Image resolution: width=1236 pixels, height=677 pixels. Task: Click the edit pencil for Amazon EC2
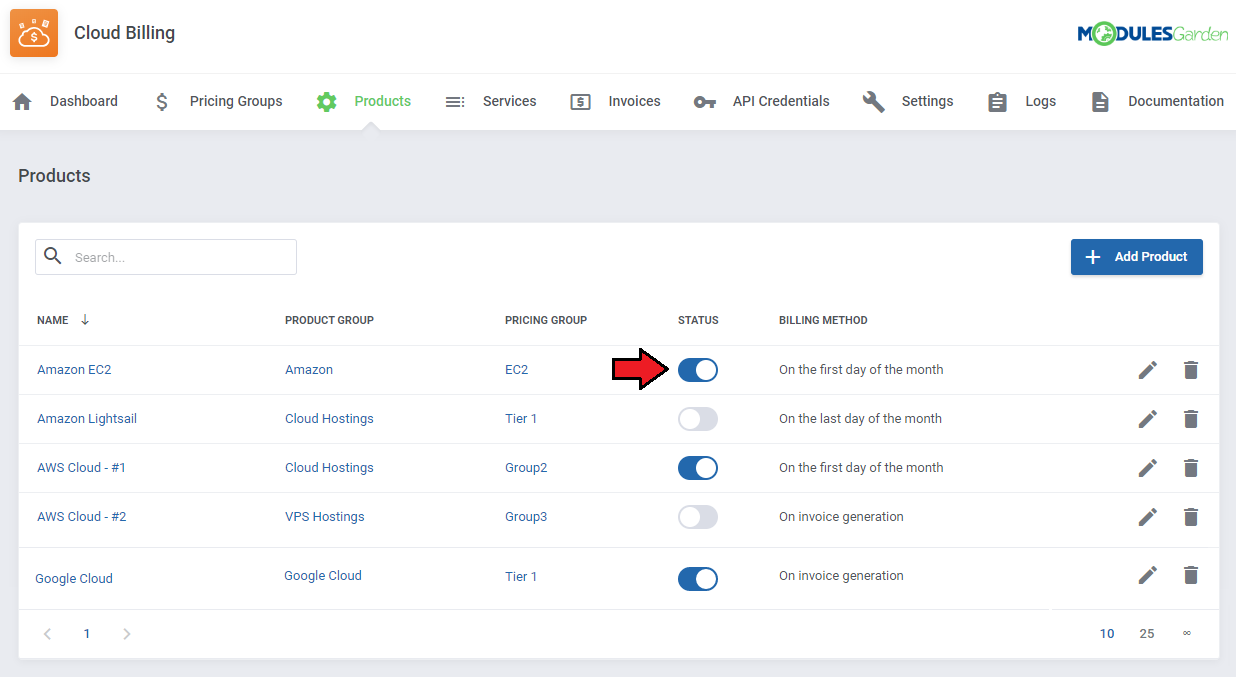pyautogui.click(x=1147, y=370)
